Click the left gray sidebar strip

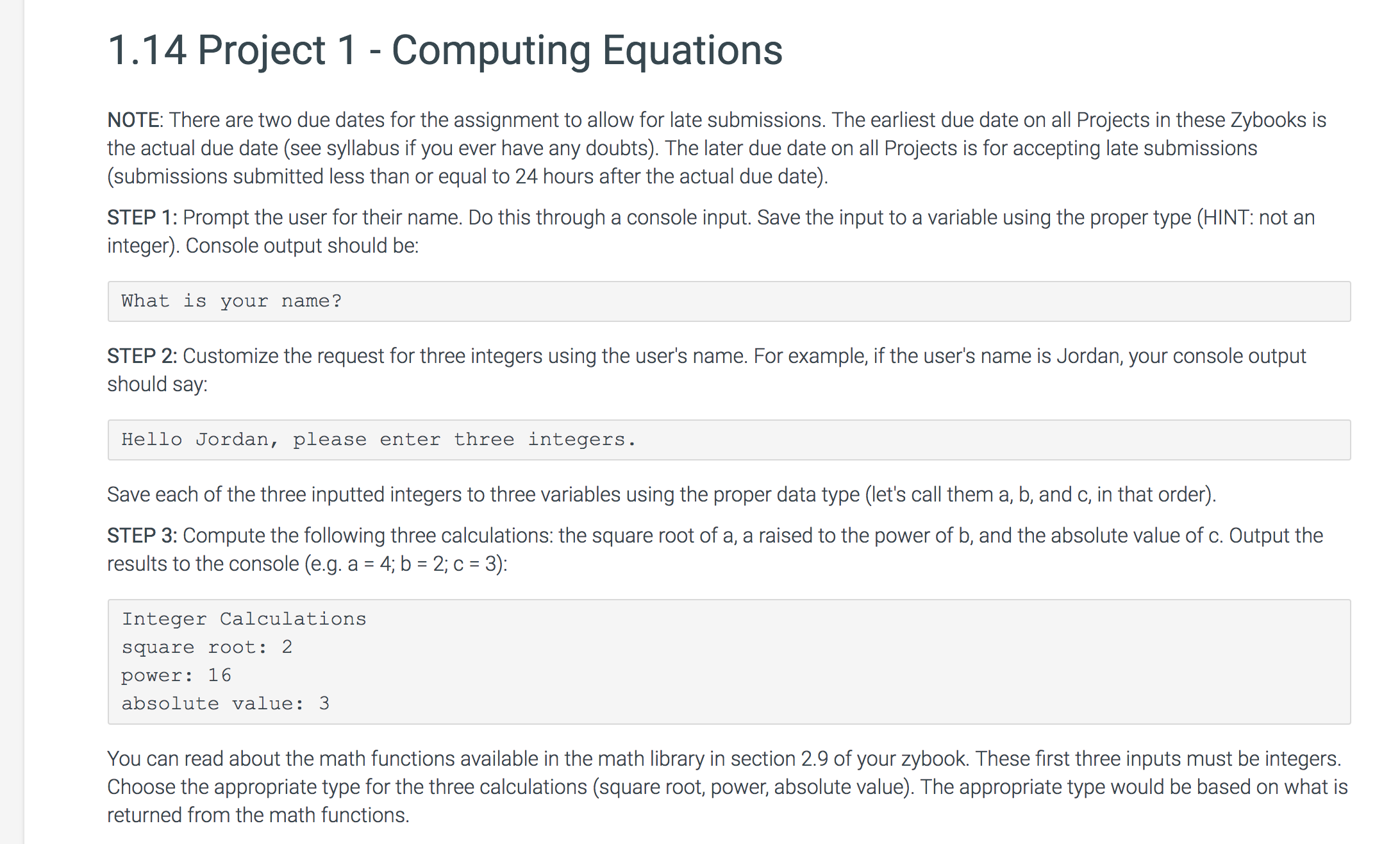(12, 422)
